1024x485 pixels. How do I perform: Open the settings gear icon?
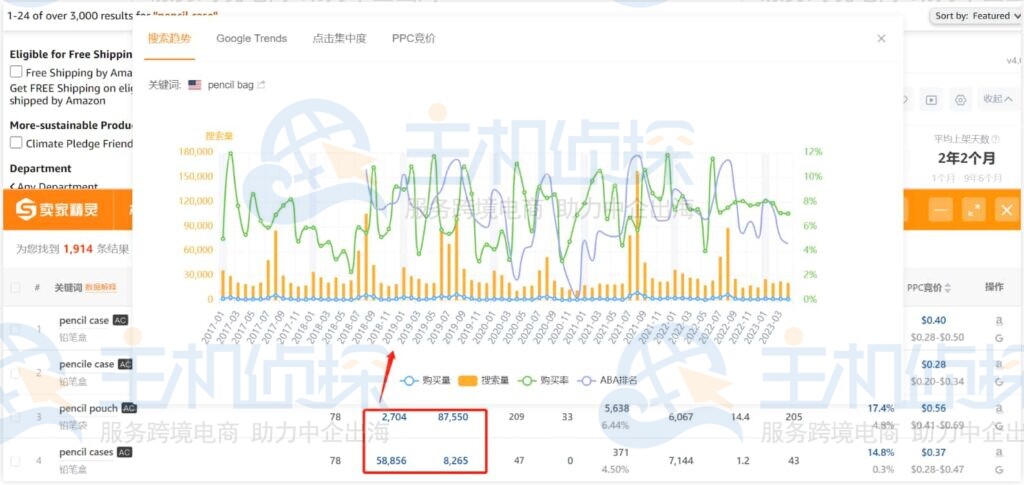960,100
